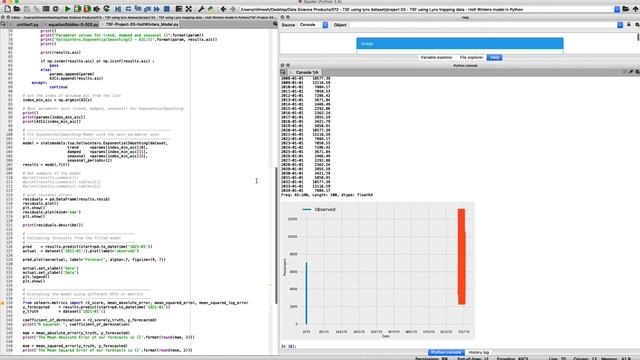The width and height of the screenshot is (640, 360).
Task: Open the Variable explorer tab
Action: [436, 58]
